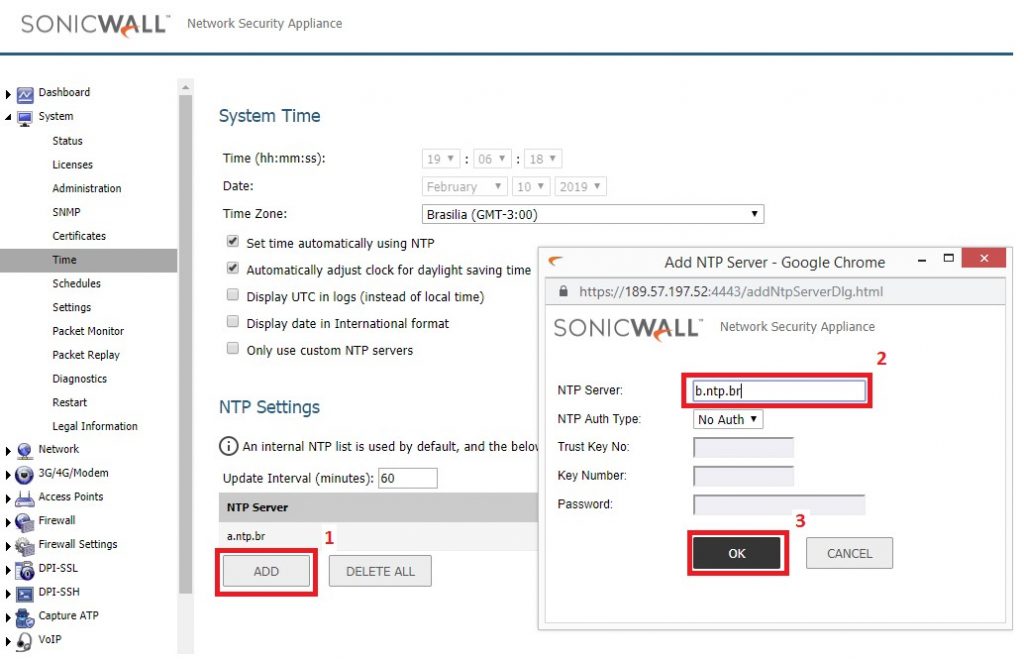Screen dimensions: 1024x660
Task: Expand the Firewall tree arrow
Action: coord(8,522)
